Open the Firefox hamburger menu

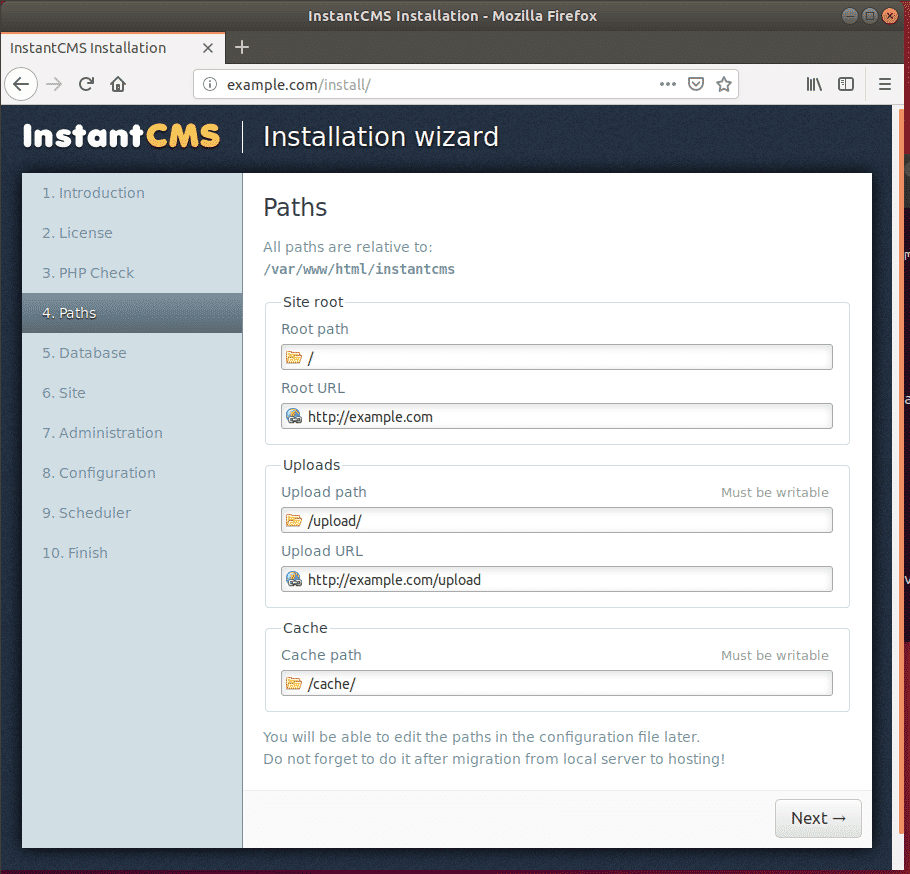point(885,84)
